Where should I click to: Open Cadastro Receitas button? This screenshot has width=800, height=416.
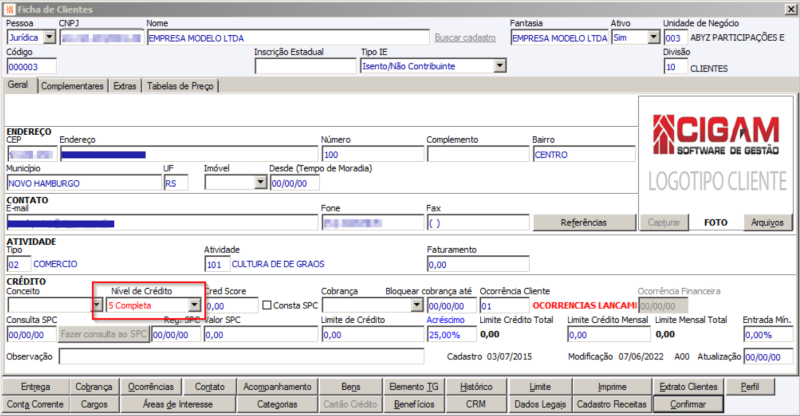(x=612, y=404)
